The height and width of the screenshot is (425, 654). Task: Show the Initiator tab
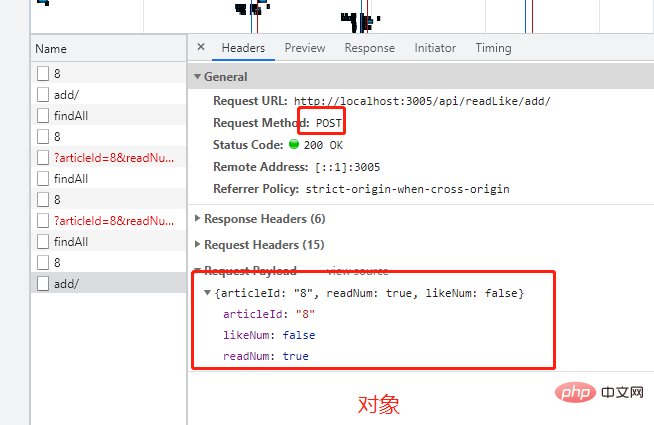(x=435, y=48)
